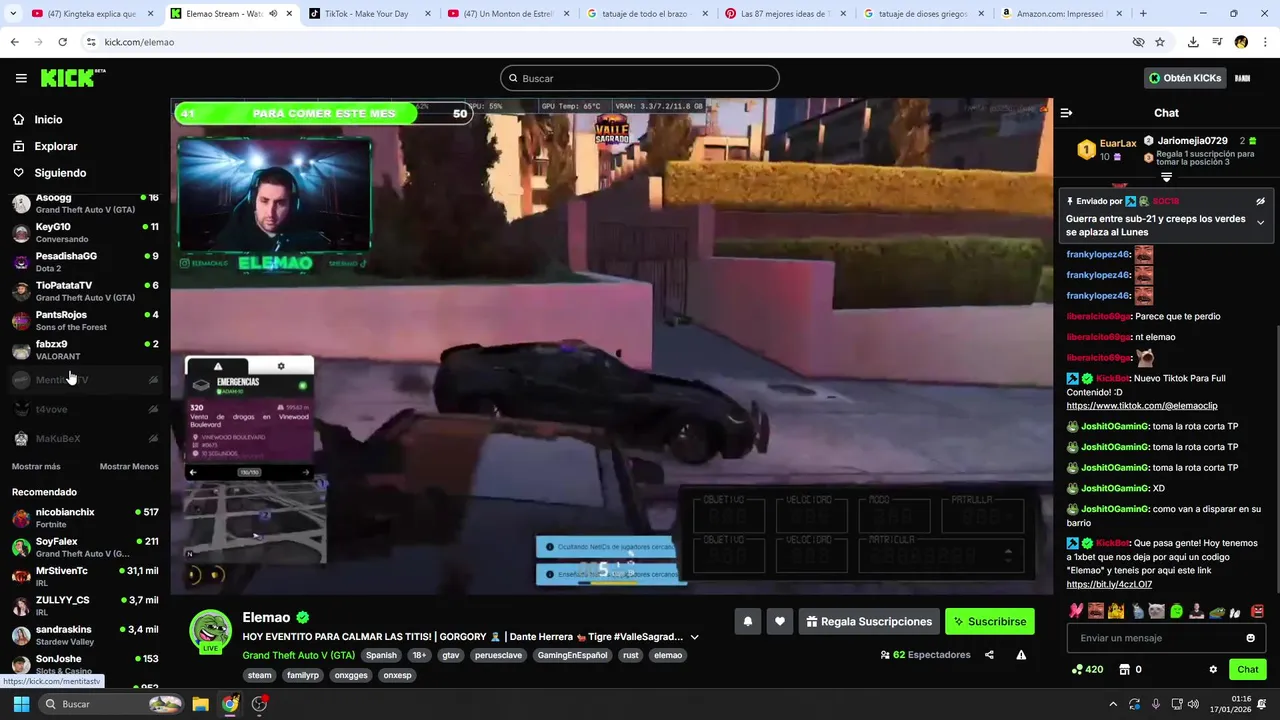1280x720 pixels.
Task: Open TioPatataTV channel in sidebar
Action: pos(85,291)
